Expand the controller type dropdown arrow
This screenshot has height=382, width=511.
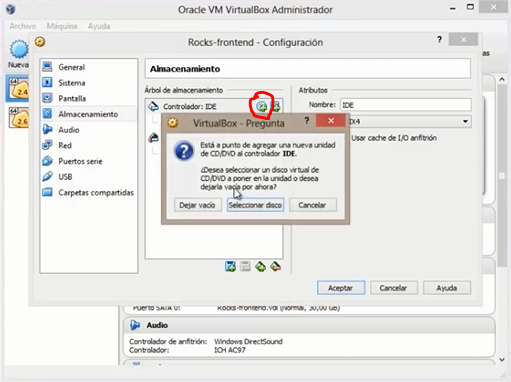click(x=465, y=122)
